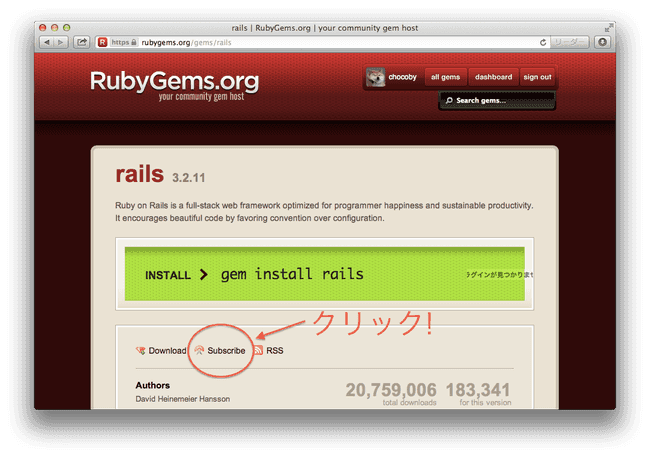Click the Subscribe radar icon
Image resolution: width=650 pixels, height=457 pixels.
pos(200,351)
